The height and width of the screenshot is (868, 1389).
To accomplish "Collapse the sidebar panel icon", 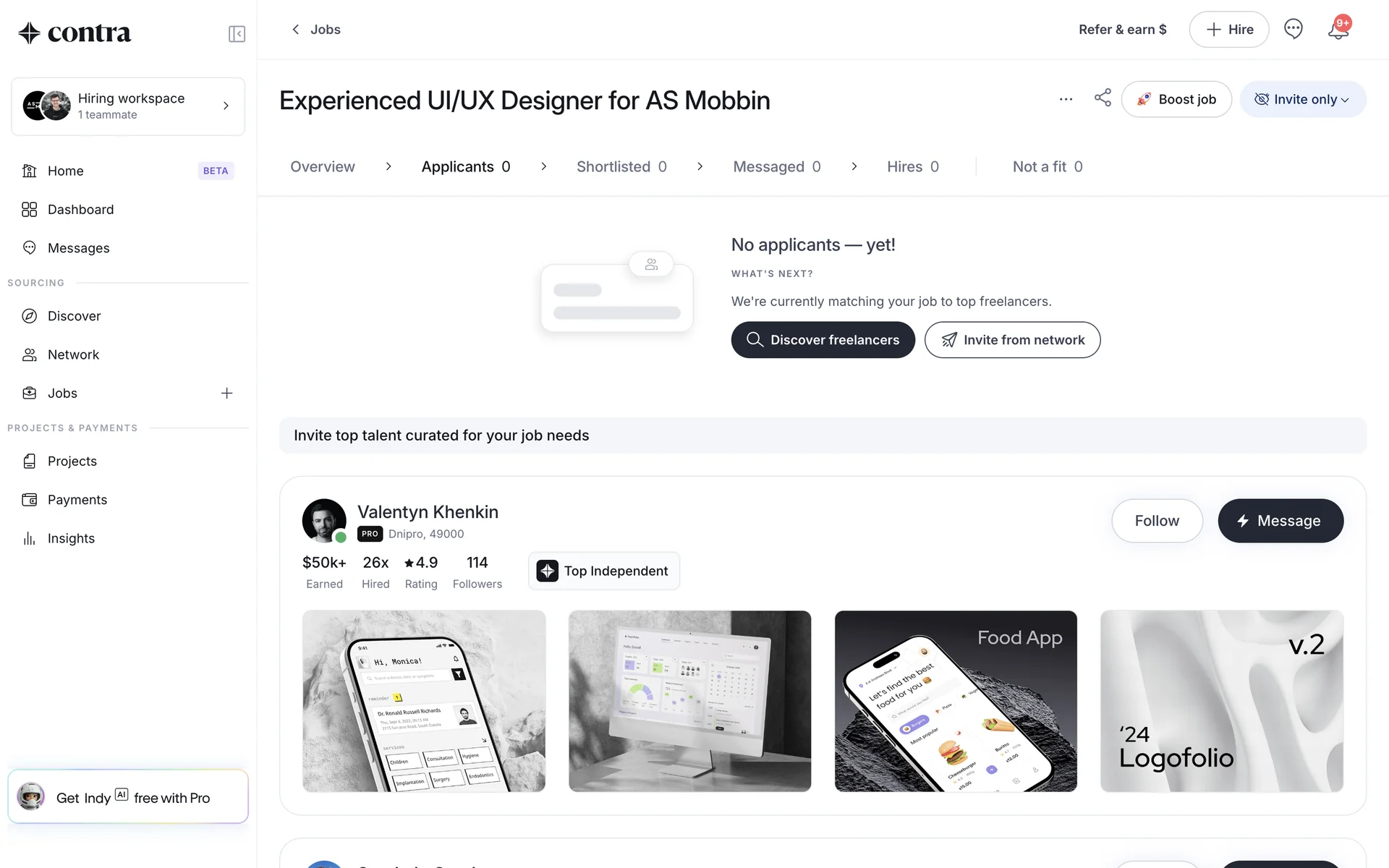I will pyautogui.click(x=237, y=34).
